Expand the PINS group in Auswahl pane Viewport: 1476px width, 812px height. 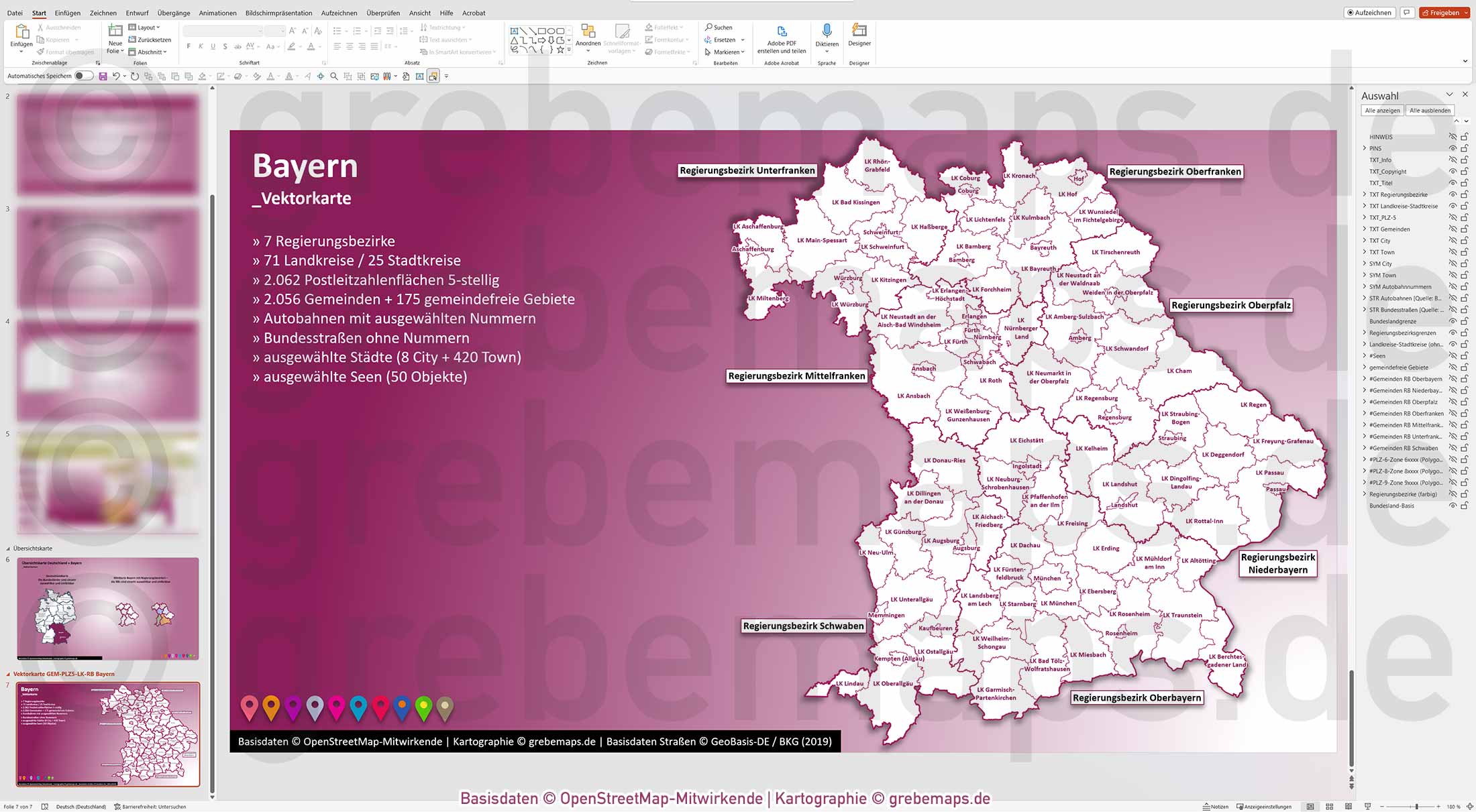tap(1364, 148)
